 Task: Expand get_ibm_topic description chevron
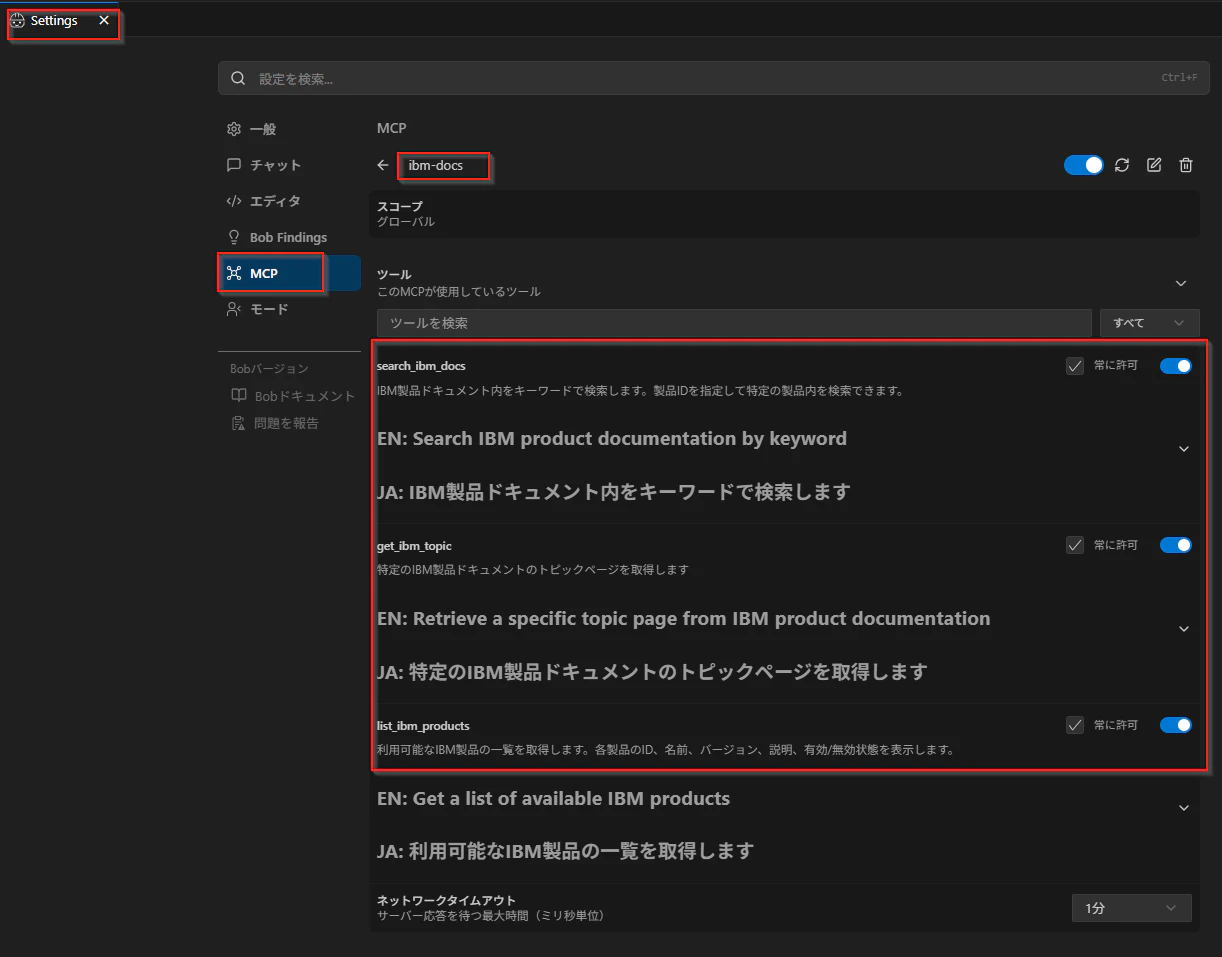coord(1184,628)
